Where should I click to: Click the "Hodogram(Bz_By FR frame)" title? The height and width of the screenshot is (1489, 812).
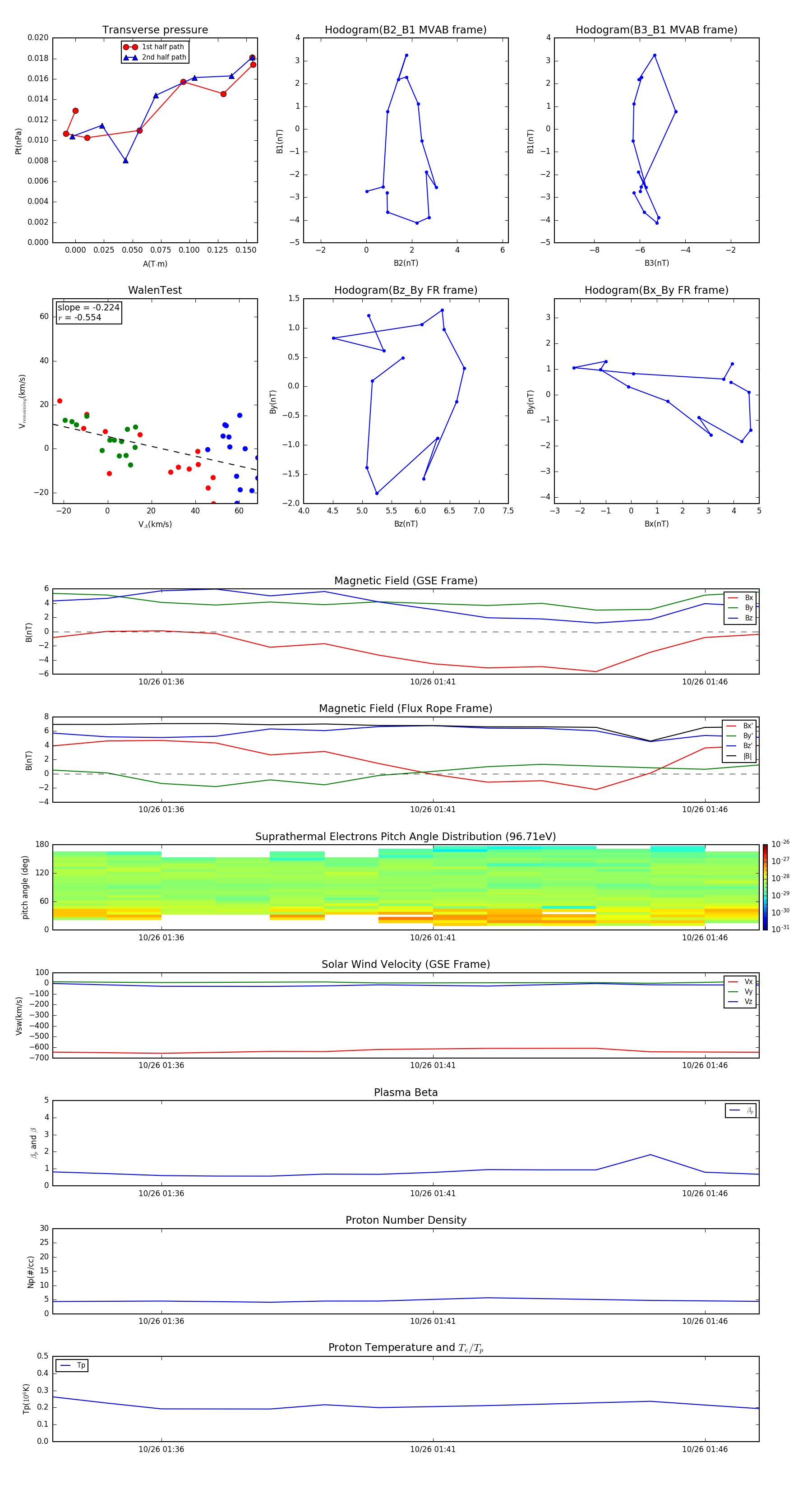pyautogui.click(x=406, y=290)
